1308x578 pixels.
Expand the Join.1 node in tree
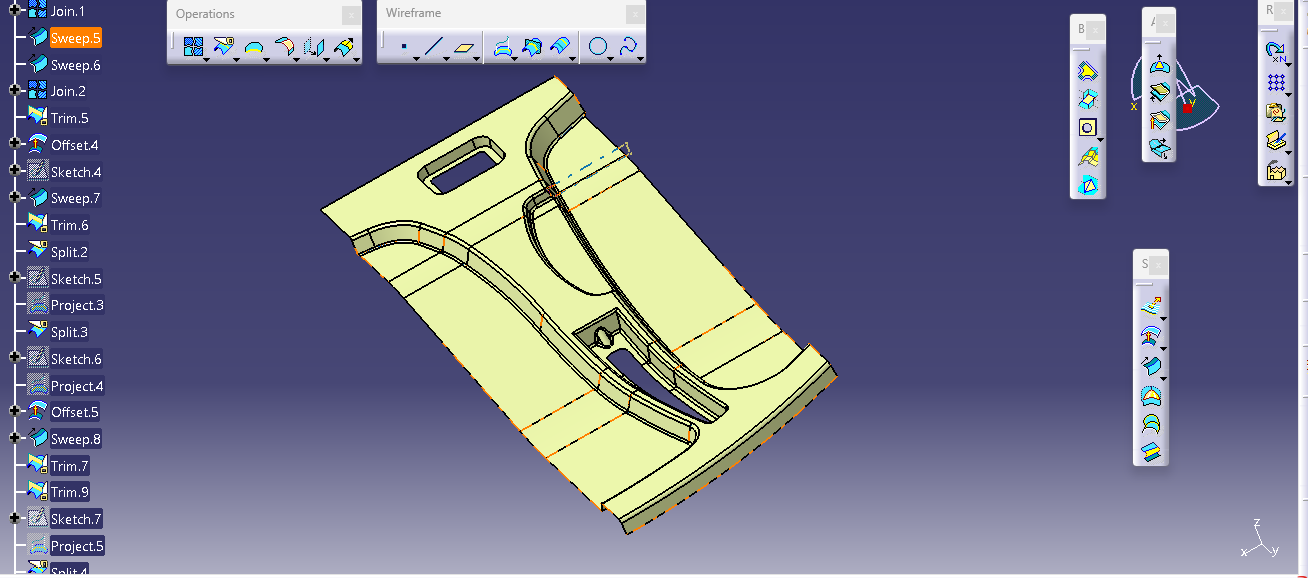14,10
